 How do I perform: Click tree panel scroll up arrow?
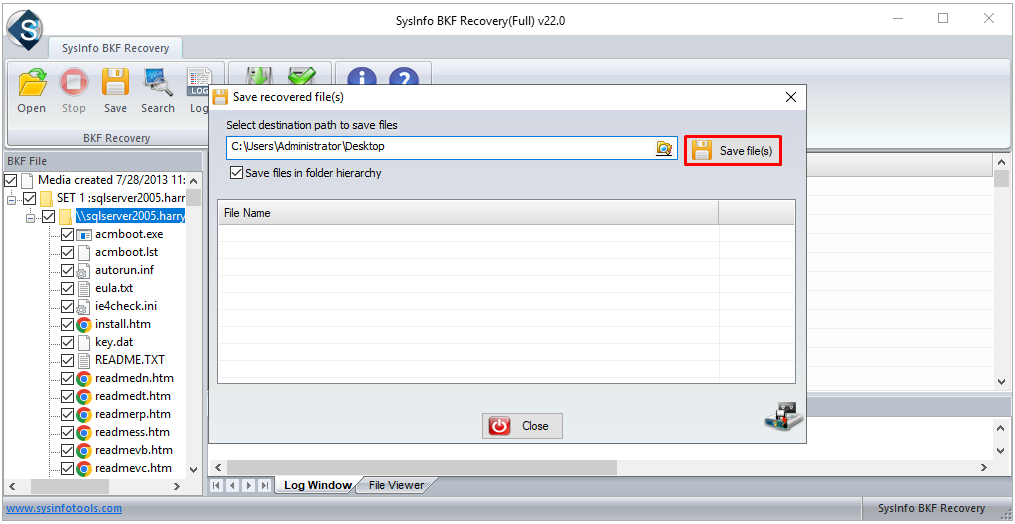[193, 180]
